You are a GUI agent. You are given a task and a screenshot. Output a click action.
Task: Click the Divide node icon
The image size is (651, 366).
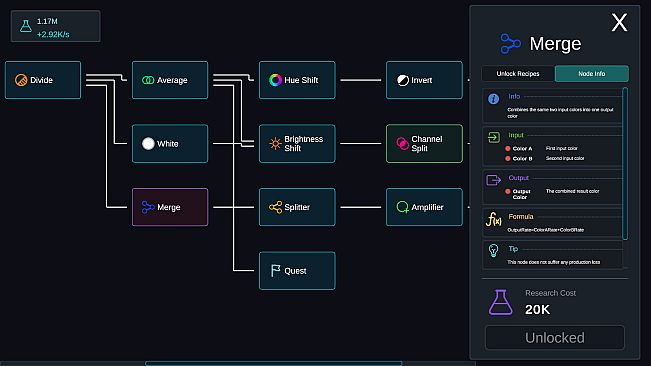tap(21, 80)
